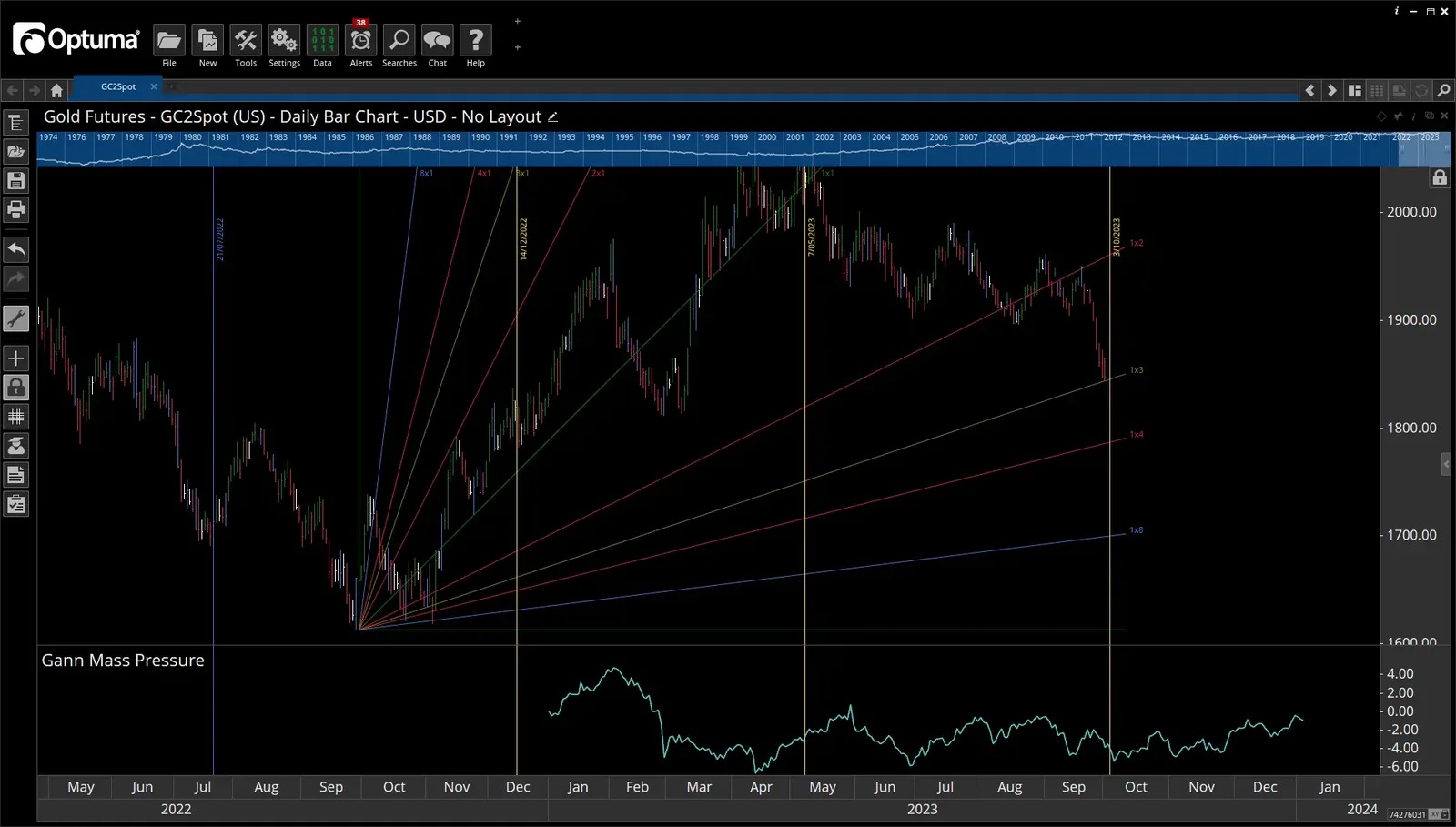Open the Tools menu
1456x827 pixels.
tap(246, 40)
